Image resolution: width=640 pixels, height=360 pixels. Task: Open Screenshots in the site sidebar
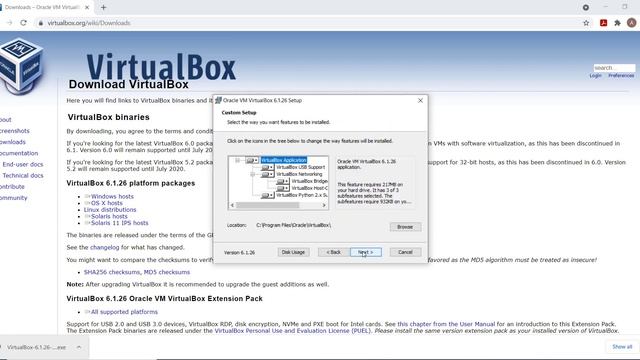pyautogui.click(x=15, y=131)
